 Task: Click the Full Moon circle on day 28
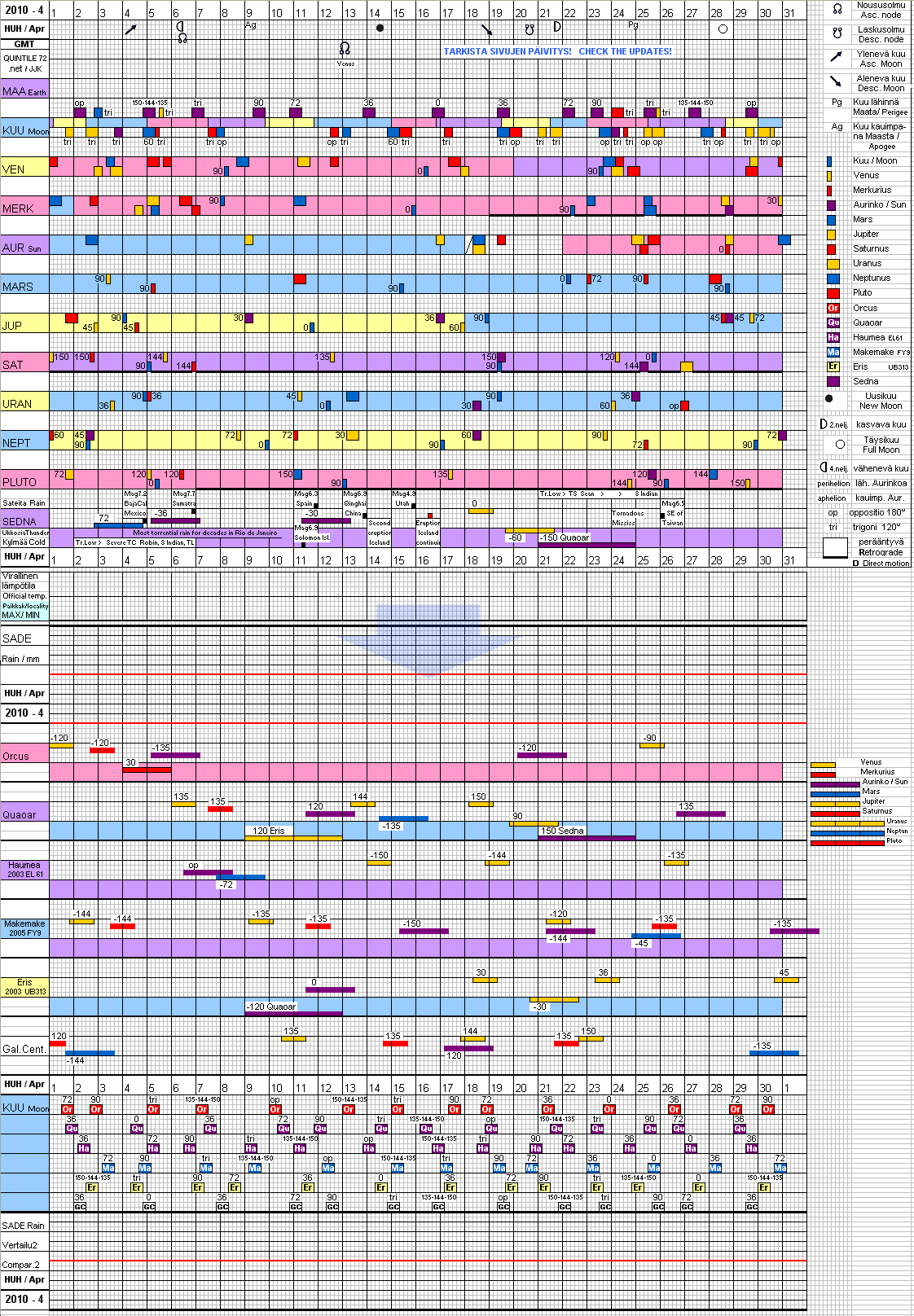723,29
